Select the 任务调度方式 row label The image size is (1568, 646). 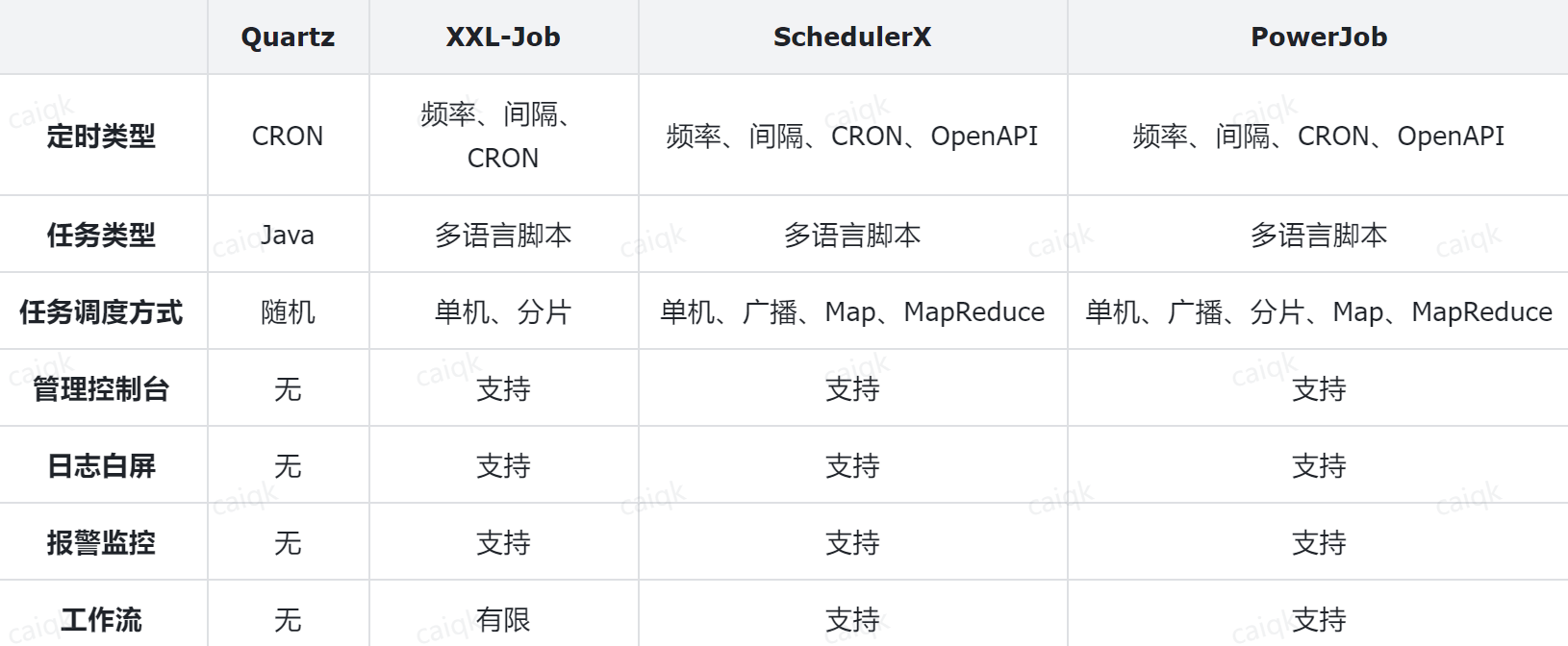pos(101,311)
